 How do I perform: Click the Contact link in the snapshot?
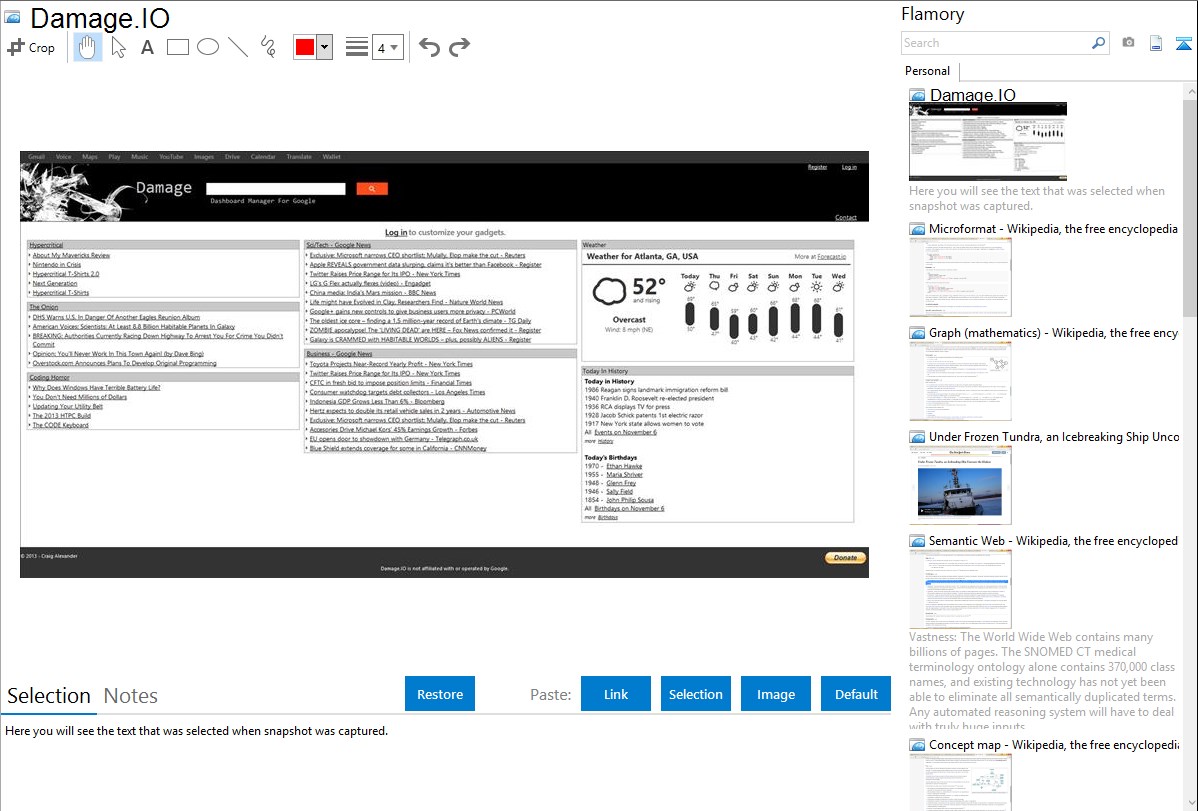click(x=846, y=218)
